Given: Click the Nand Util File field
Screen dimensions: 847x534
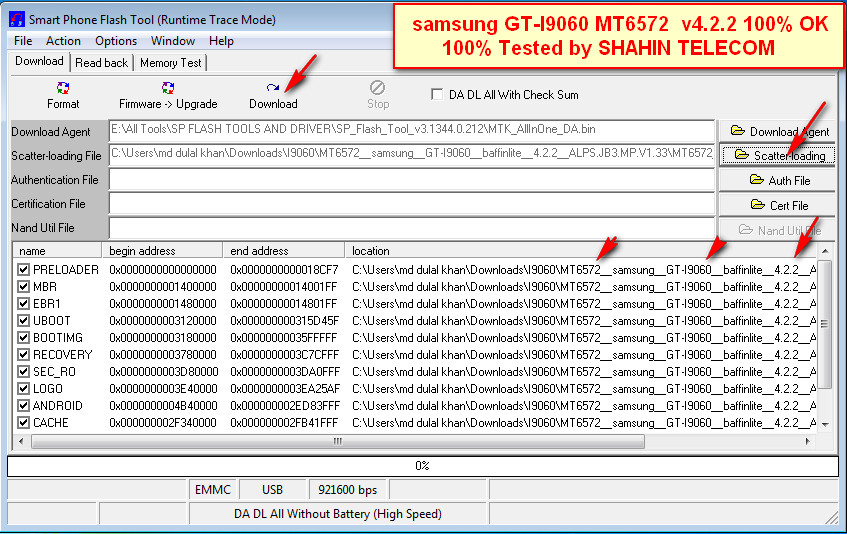Looking at the screenshot, I should (412, 228).
